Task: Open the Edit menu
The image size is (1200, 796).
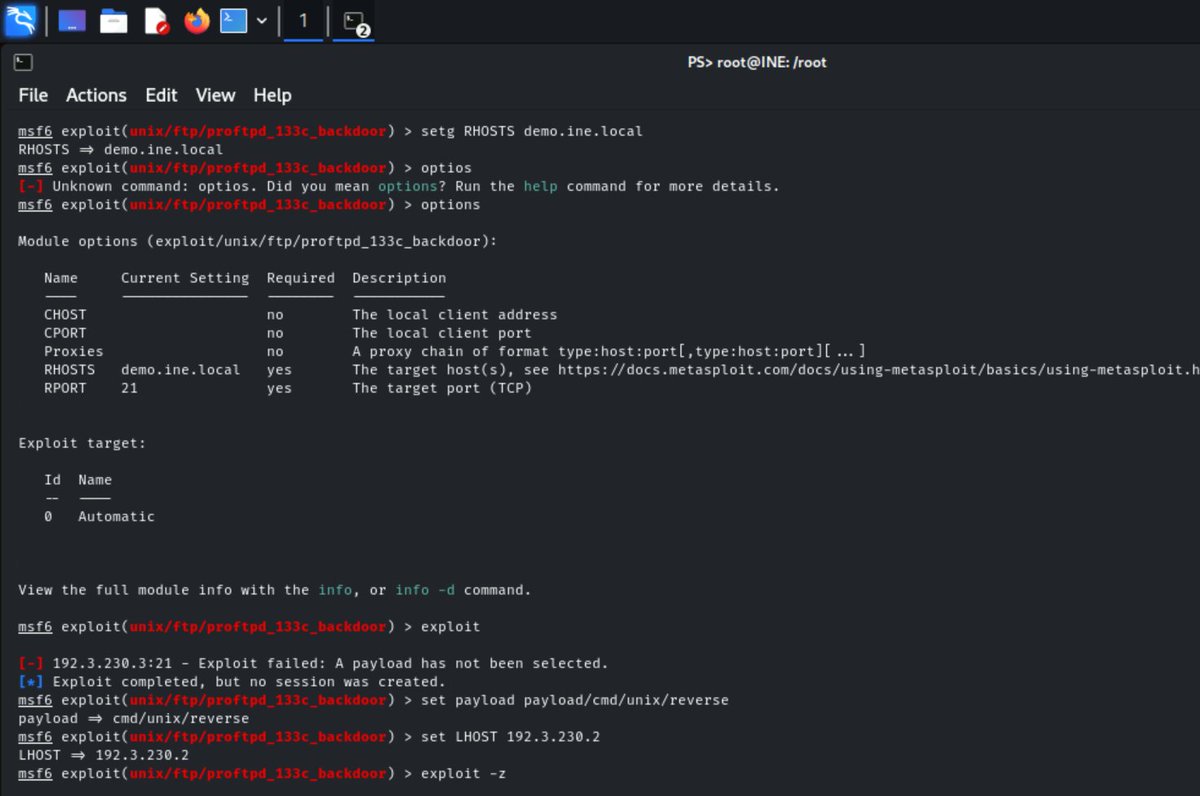Action: [x=161, y=95]
